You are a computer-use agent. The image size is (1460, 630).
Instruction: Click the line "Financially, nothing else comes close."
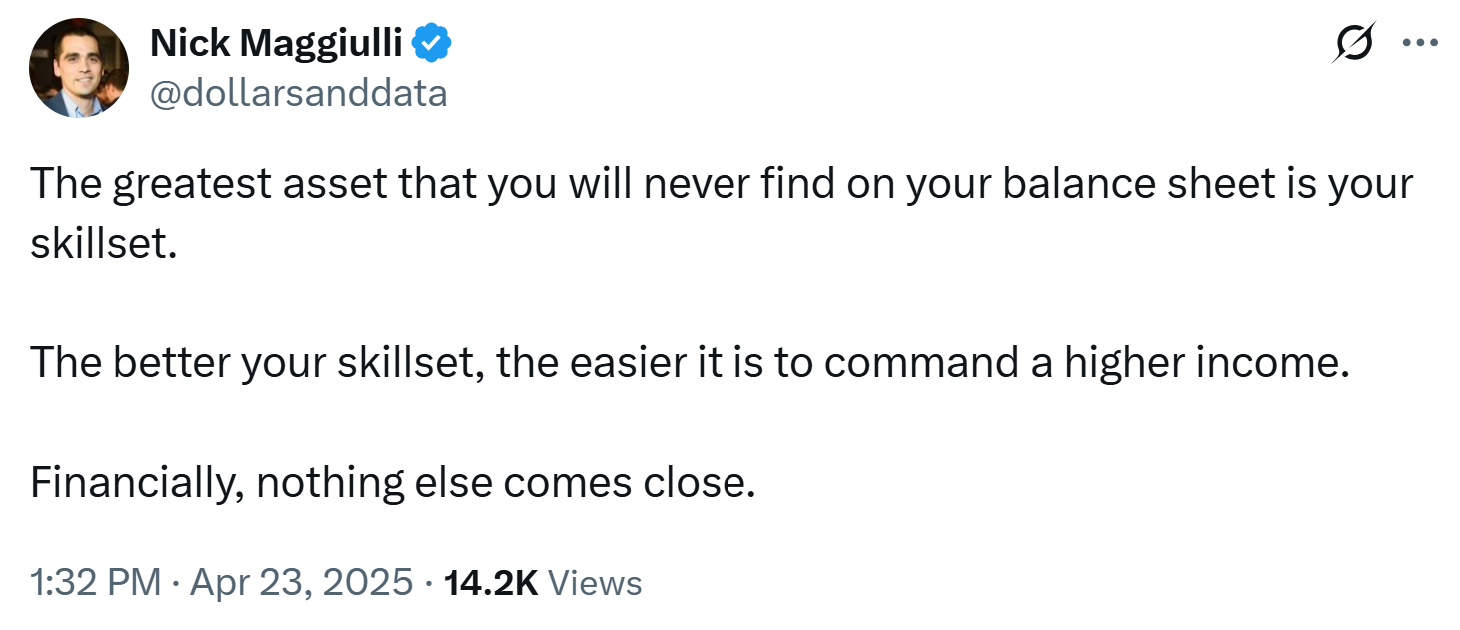coord(391,485)
